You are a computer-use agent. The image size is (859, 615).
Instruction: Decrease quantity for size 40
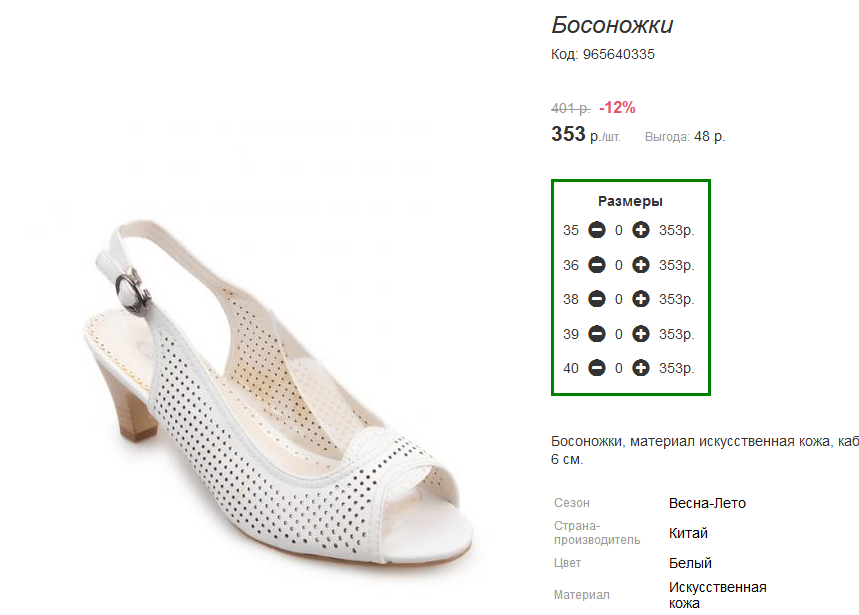pyautogui.click(x=597, y=368)
